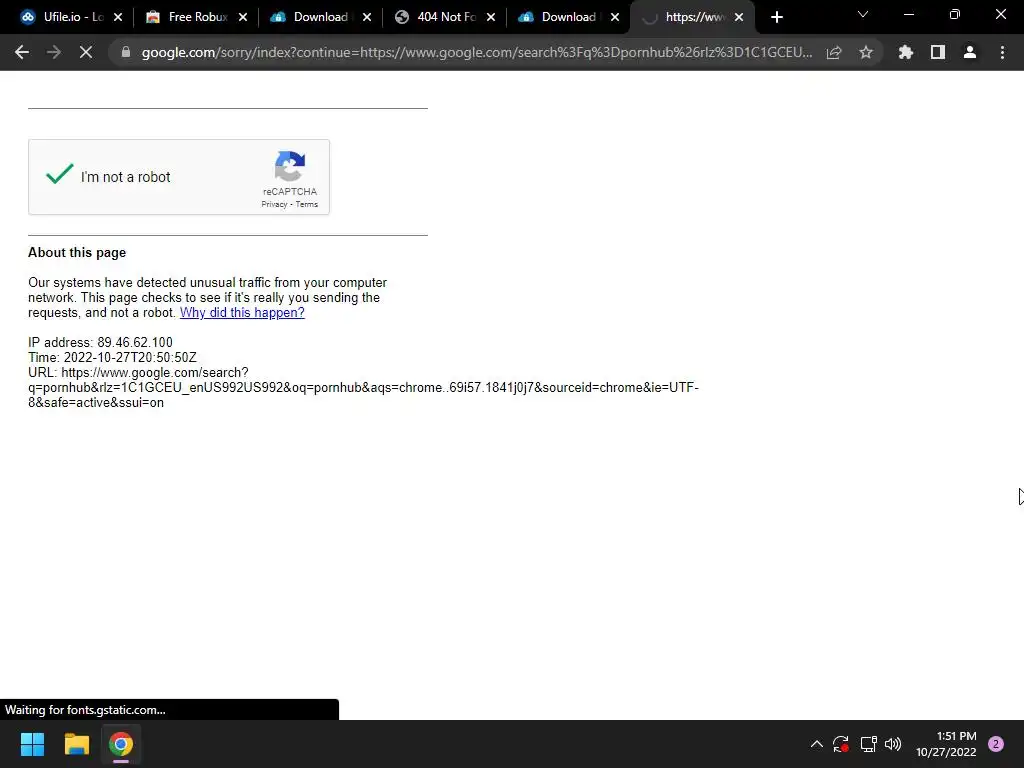
Task: Close the Free Robux tab
Action: (243, 17)
